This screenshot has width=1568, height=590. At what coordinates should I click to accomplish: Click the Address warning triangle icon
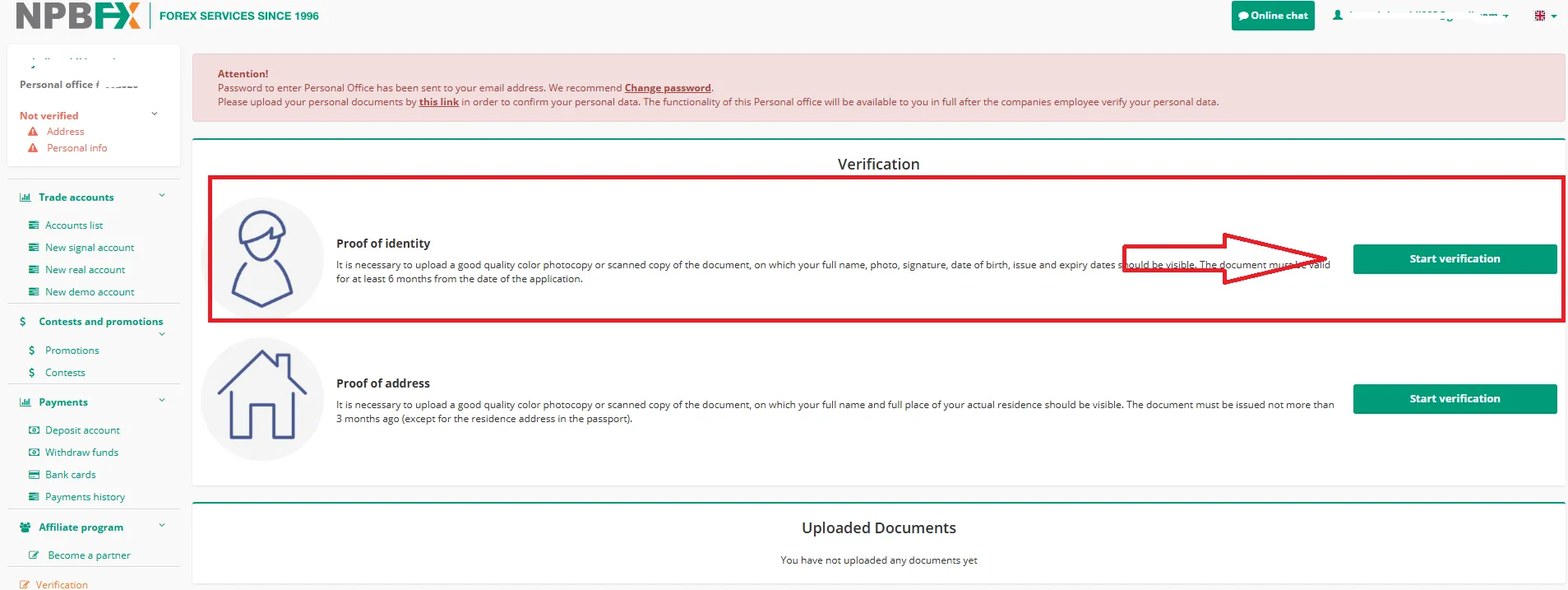coord(33,132)
